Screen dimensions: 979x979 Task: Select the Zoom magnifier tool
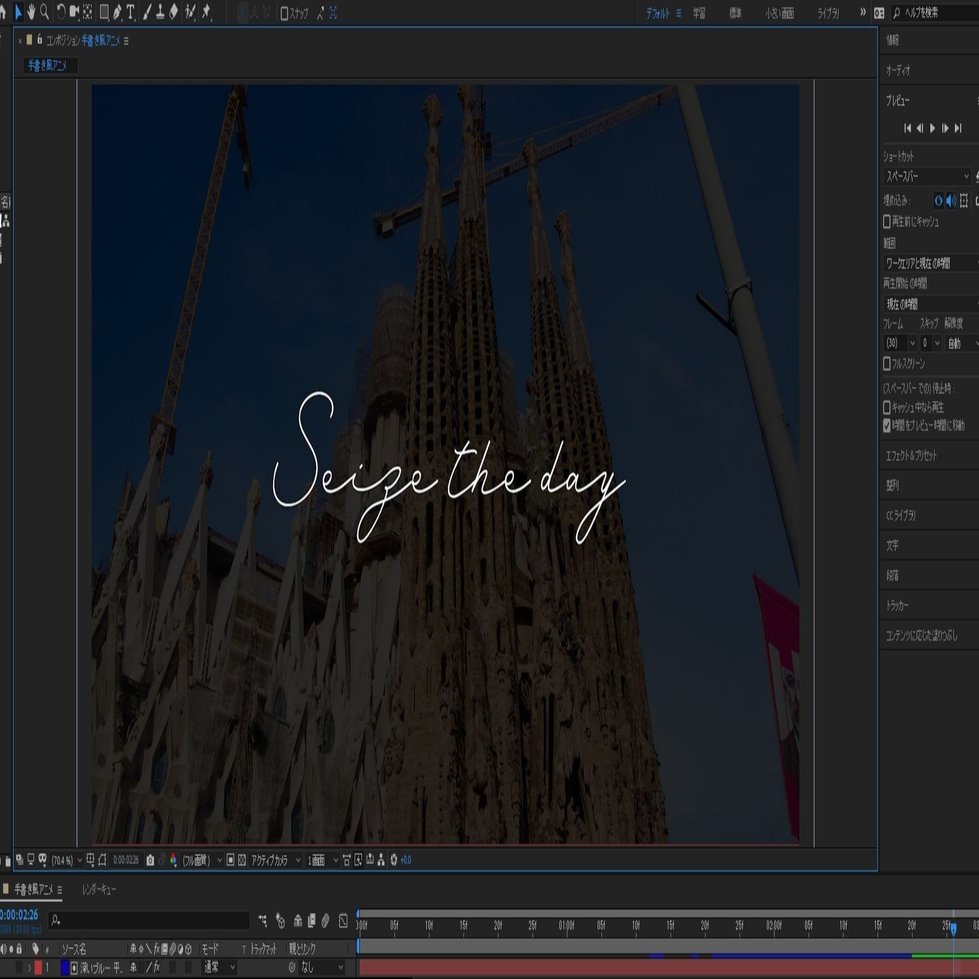point(44,12)
